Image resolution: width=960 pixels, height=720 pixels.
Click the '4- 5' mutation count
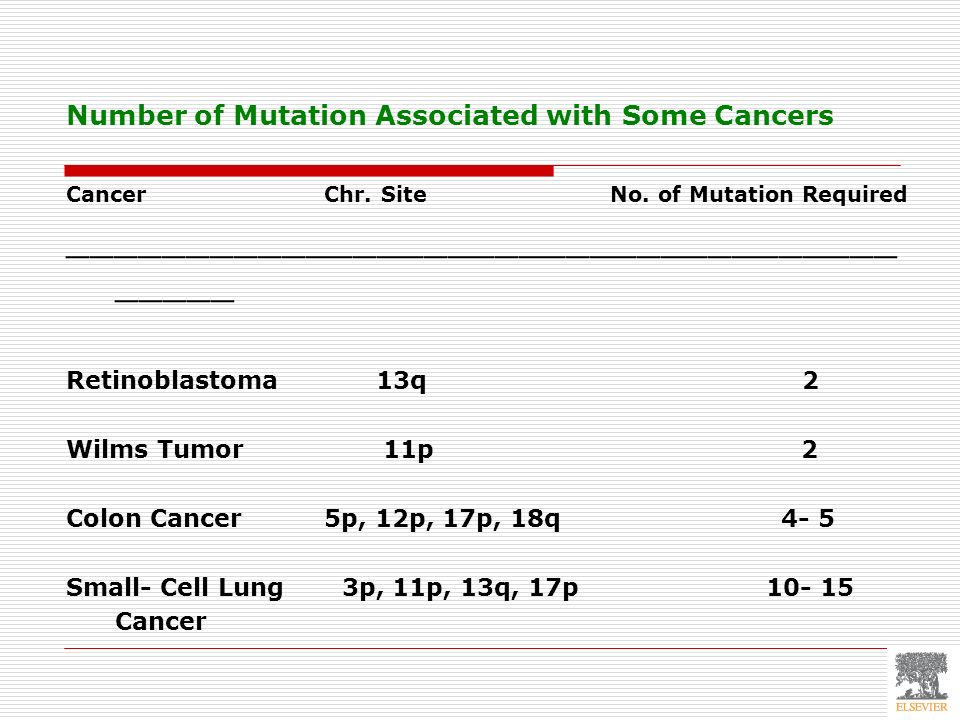click(808, 519)
